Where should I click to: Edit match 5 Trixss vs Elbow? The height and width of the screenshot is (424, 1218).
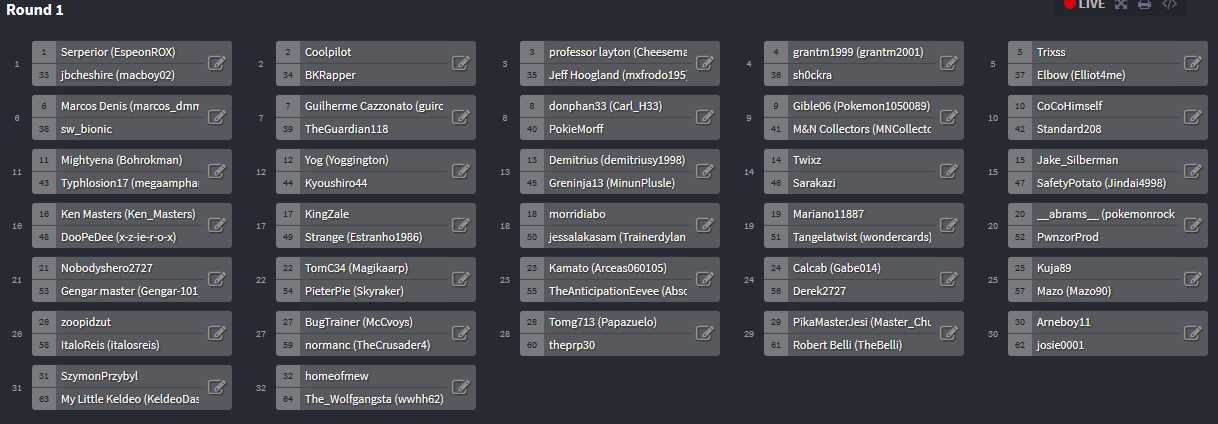pyautogui.click(x=1192, y=63)
